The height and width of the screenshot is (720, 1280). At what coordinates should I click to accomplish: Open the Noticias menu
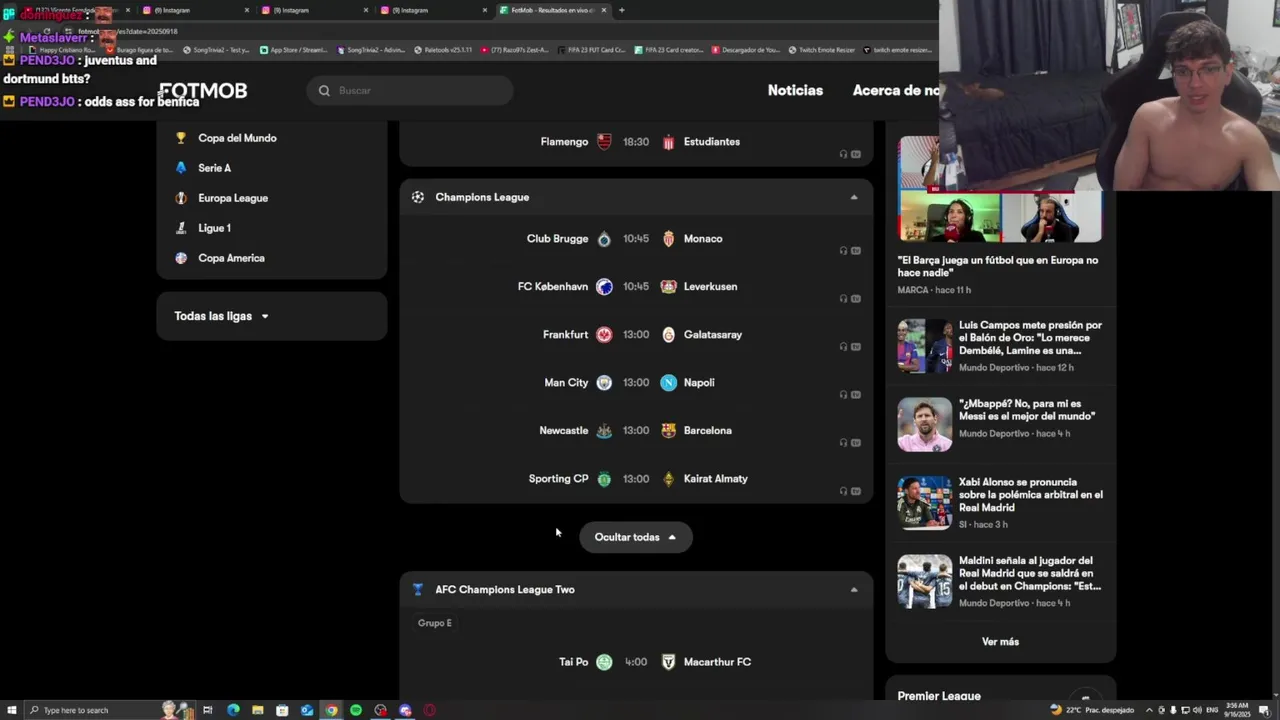795,90
